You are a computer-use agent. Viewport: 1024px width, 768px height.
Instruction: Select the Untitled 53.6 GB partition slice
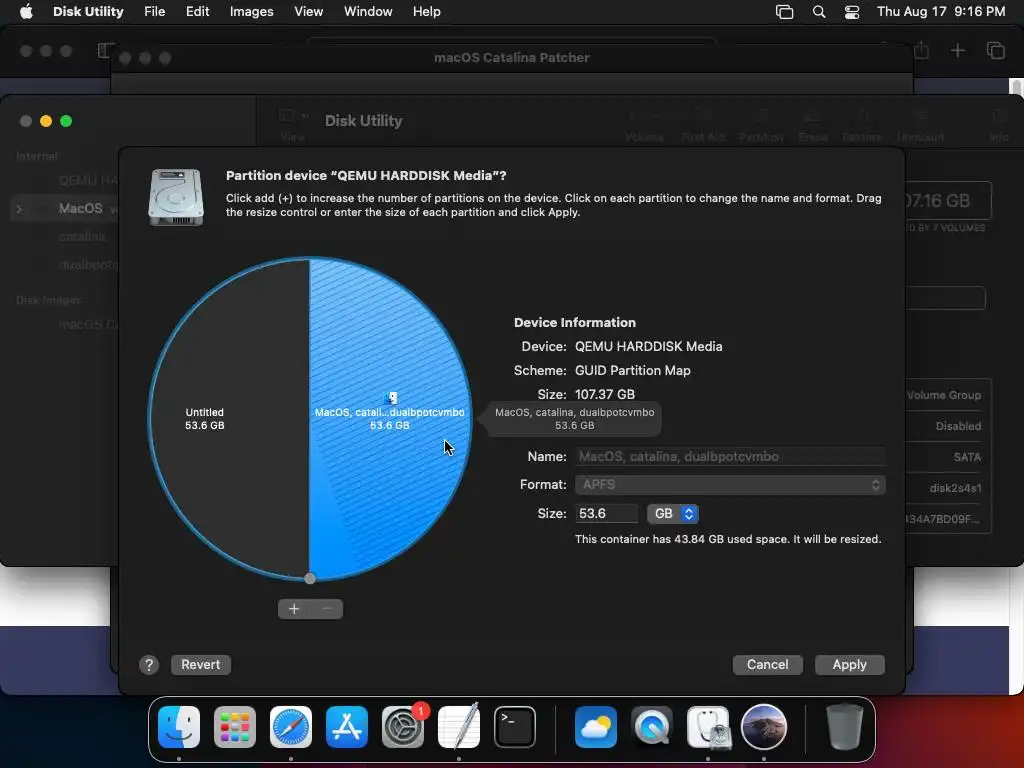229,418
